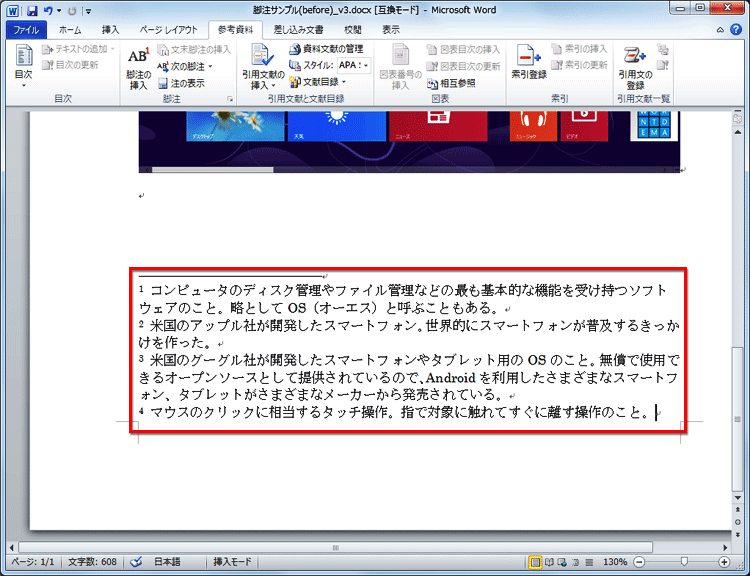Click the Save icon in quick access toolbar
The image size is (750, 576).
pos(32,10)
